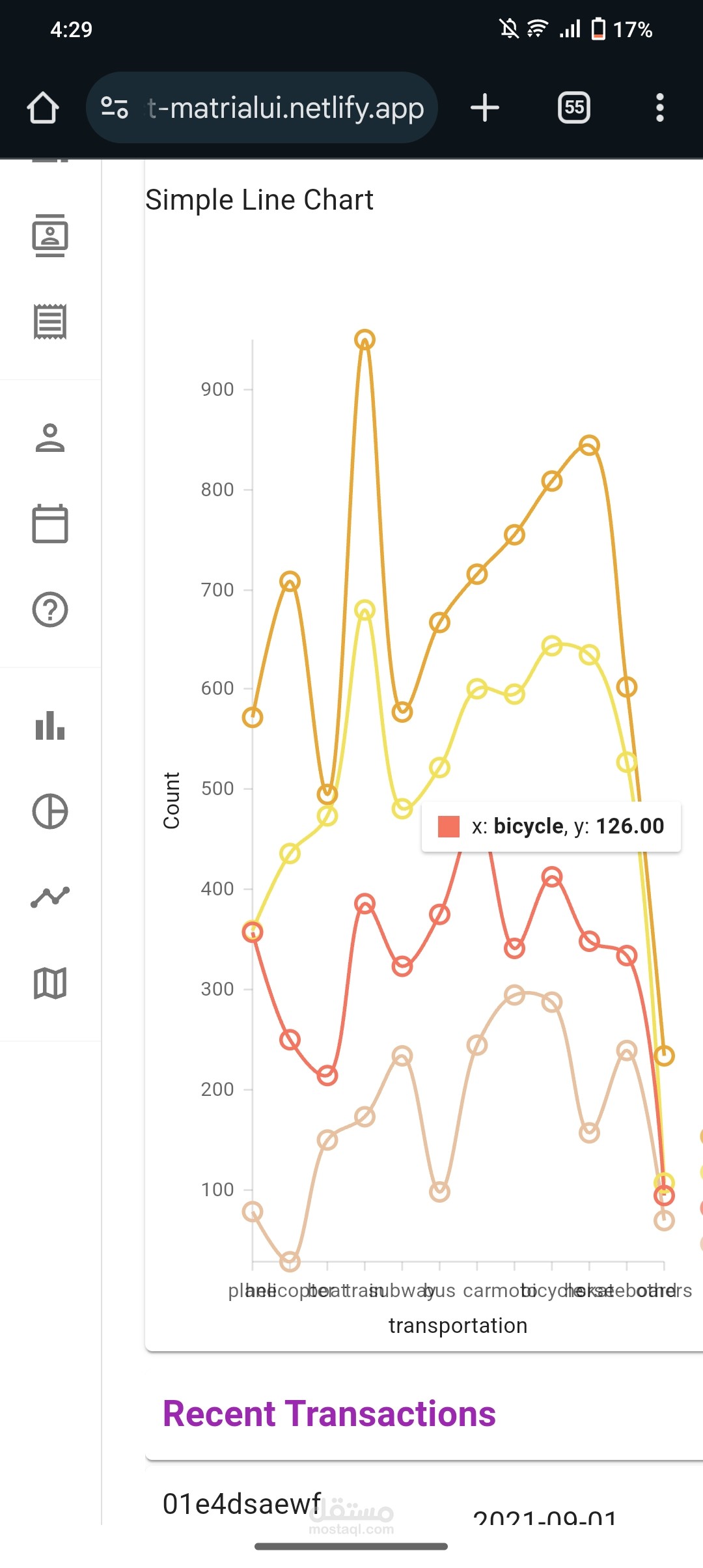This screenshot has width=703, height=1568.
Task: Open the contacts page sidebar icon
Action: [50, 235]
